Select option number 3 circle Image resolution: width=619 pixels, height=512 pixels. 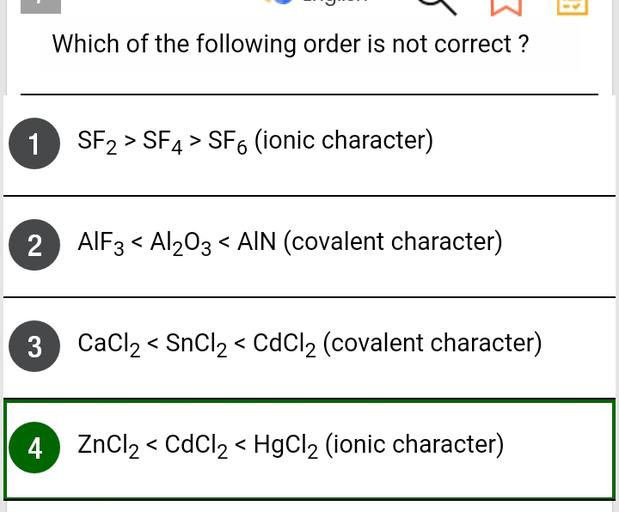35,347
